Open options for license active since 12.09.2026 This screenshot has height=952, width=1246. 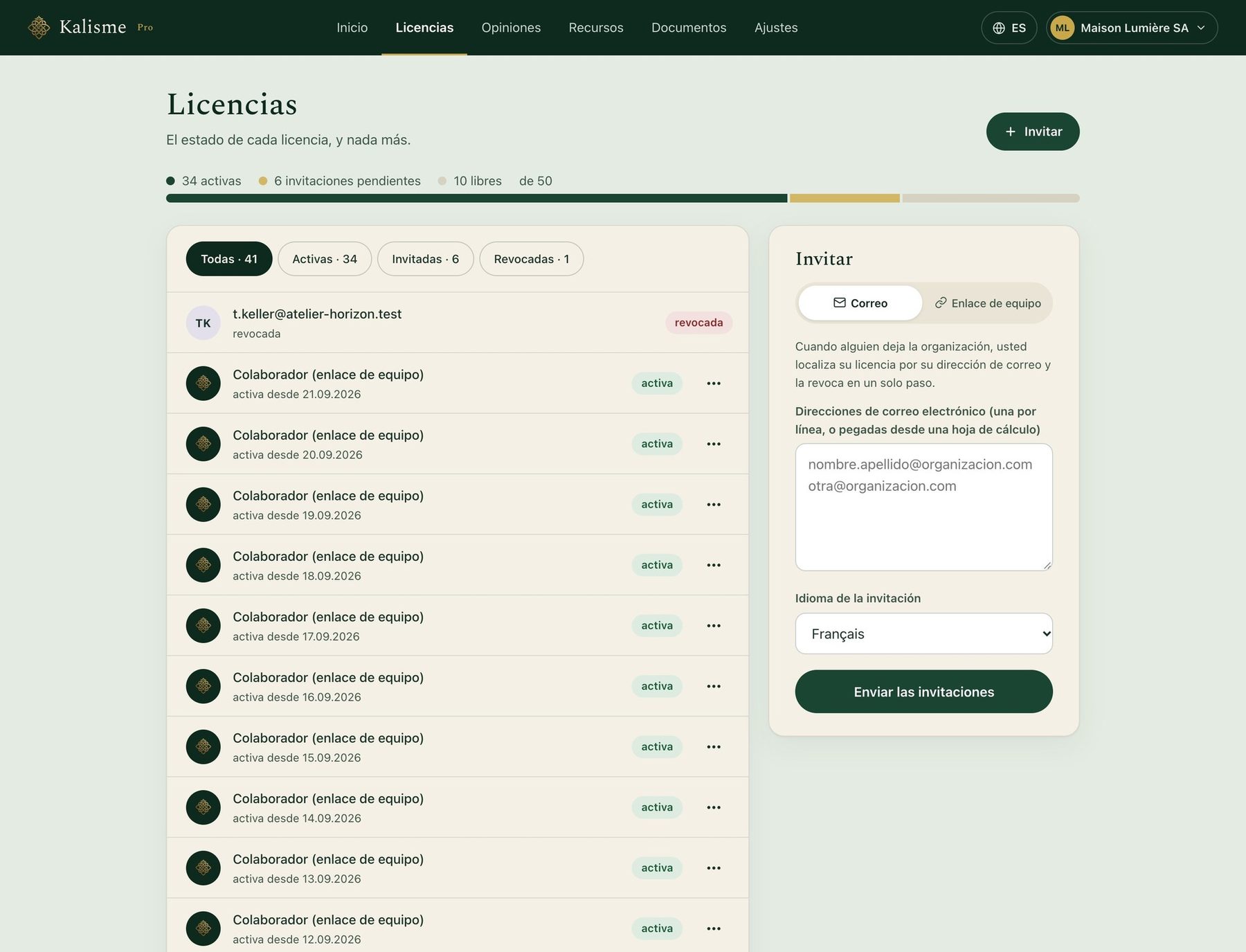click(x=714, y=928)
